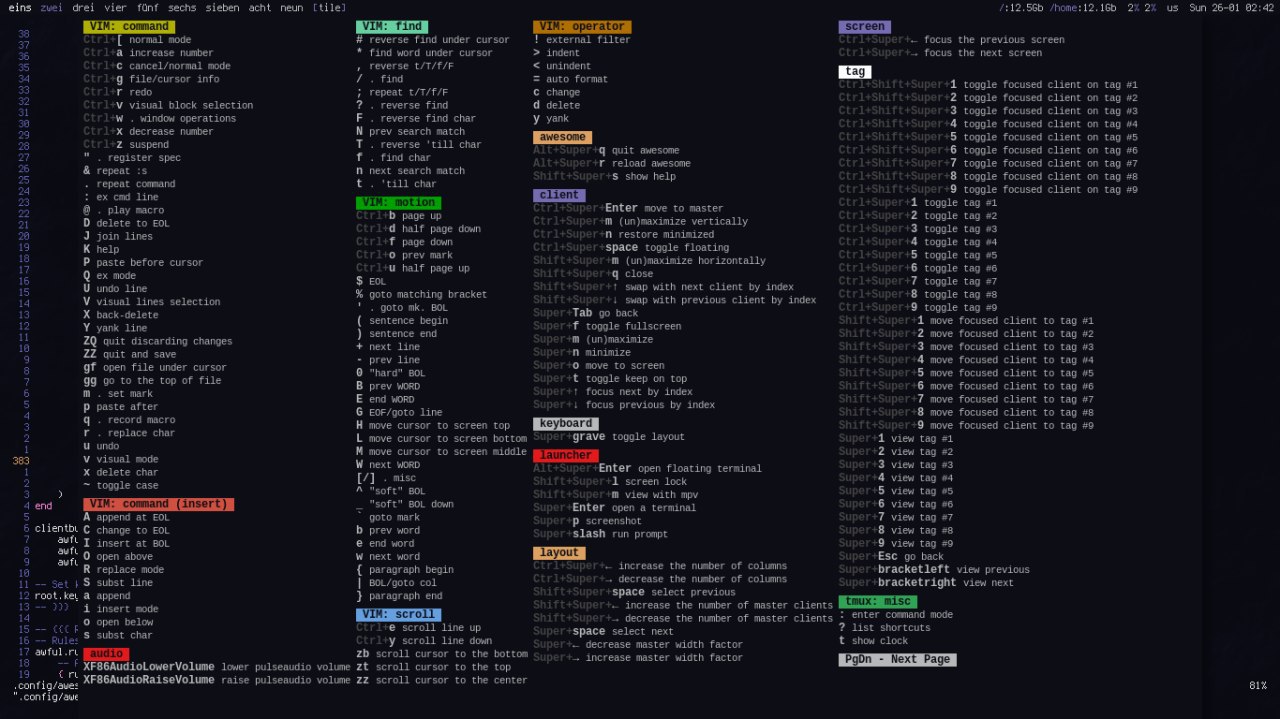This screenshot has height=719, width=1280.
Task: Click the /:12.5Gb root disk usage
Action: [1021, 8]
